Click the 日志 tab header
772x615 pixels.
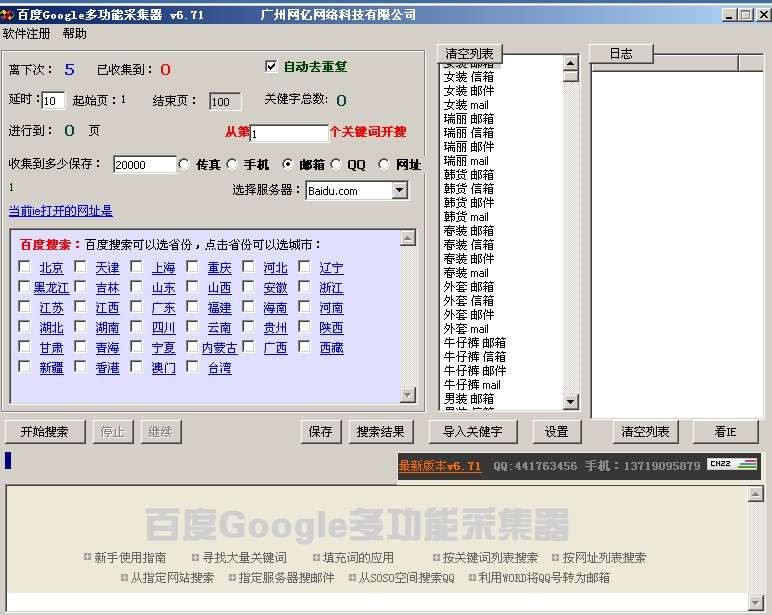click(621, 53)
